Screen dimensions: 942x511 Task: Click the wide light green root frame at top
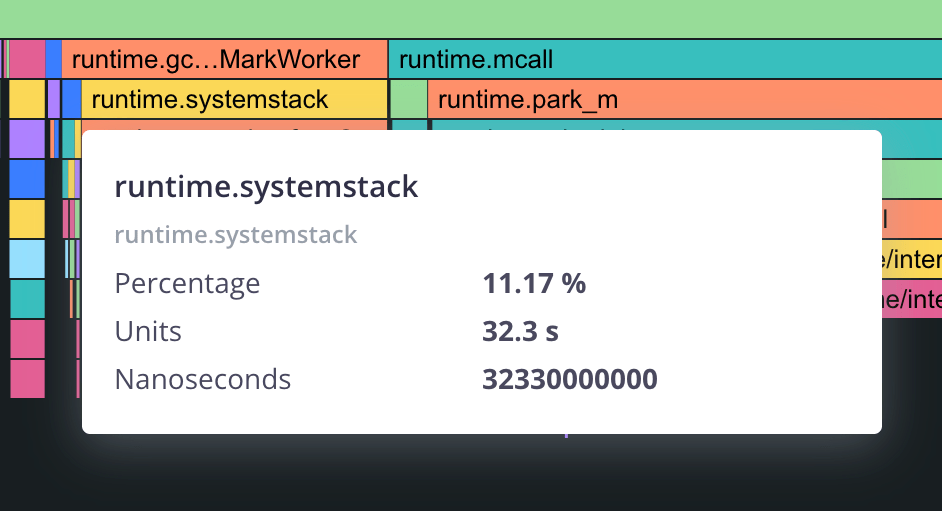pos(471,19)
